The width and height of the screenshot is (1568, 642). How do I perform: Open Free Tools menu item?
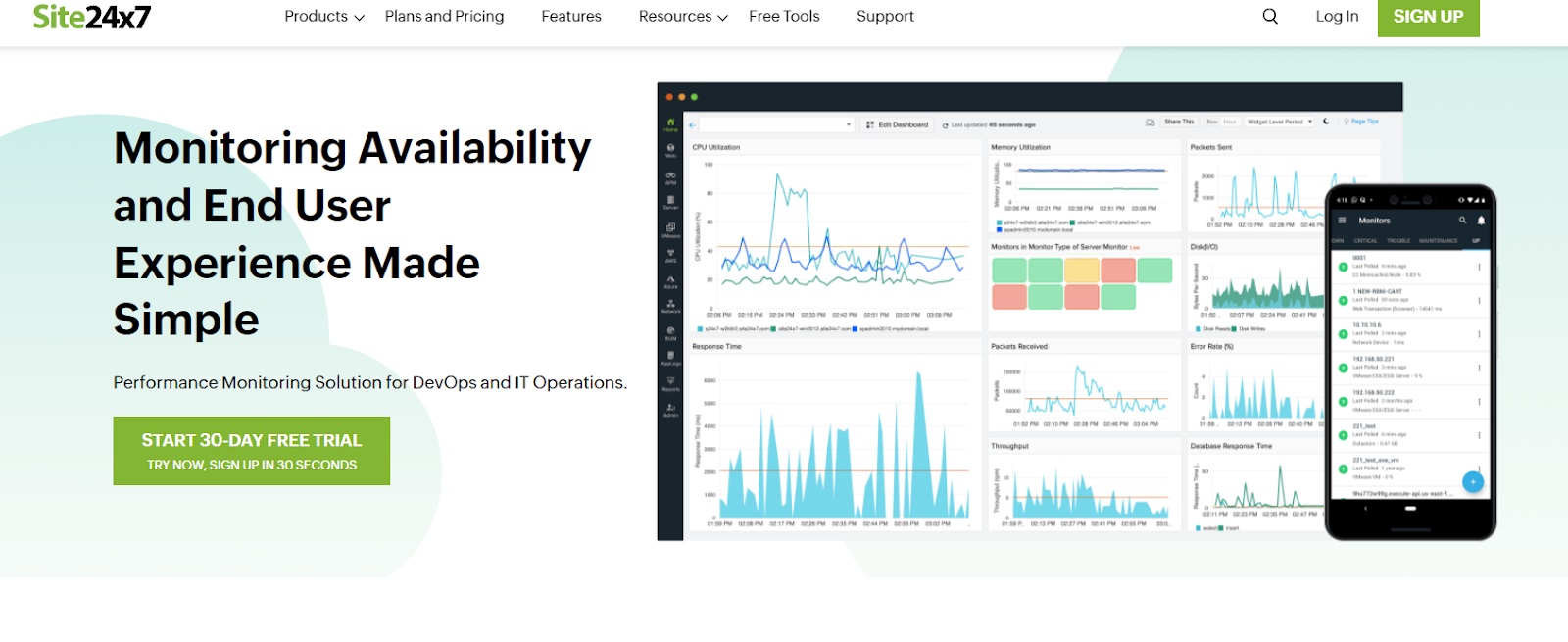tap(784, 16)
